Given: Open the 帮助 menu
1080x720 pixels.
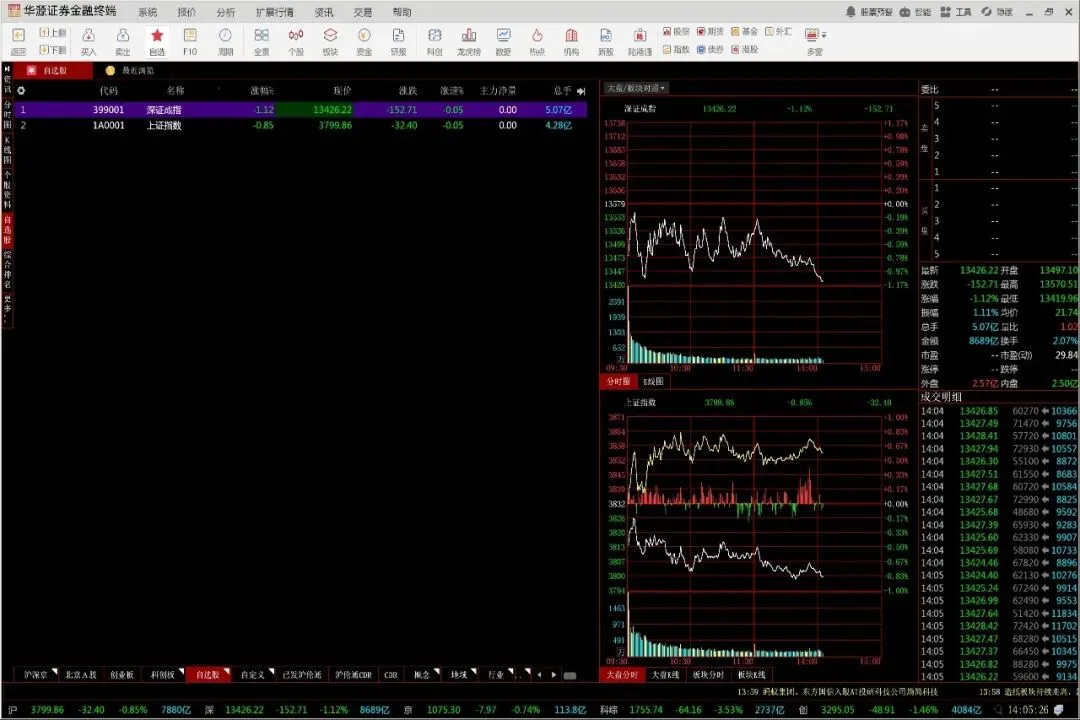Looking at the screenshot, I should [x=402, y=12].
